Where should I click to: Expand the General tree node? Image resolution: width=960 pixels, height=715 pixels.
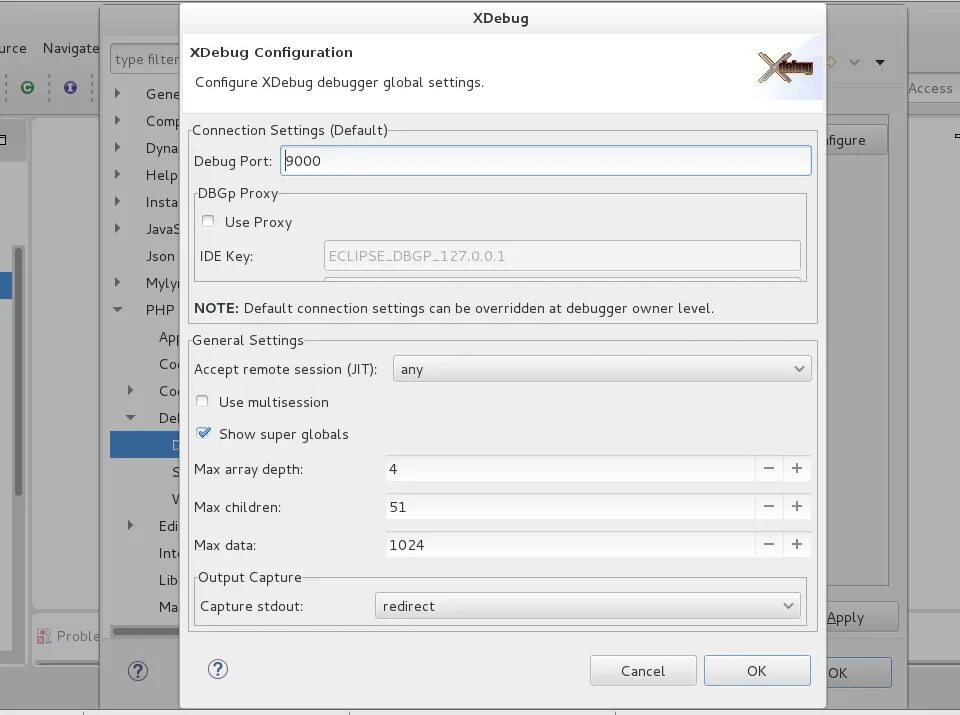[x=118, y=94]
